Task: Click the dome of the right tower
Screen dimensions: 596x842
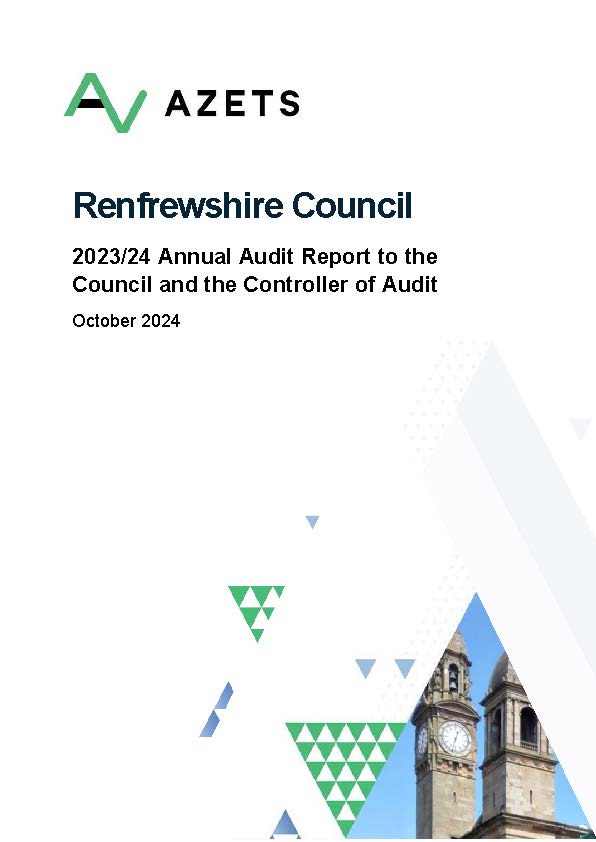Action: [x=504, y=670]
